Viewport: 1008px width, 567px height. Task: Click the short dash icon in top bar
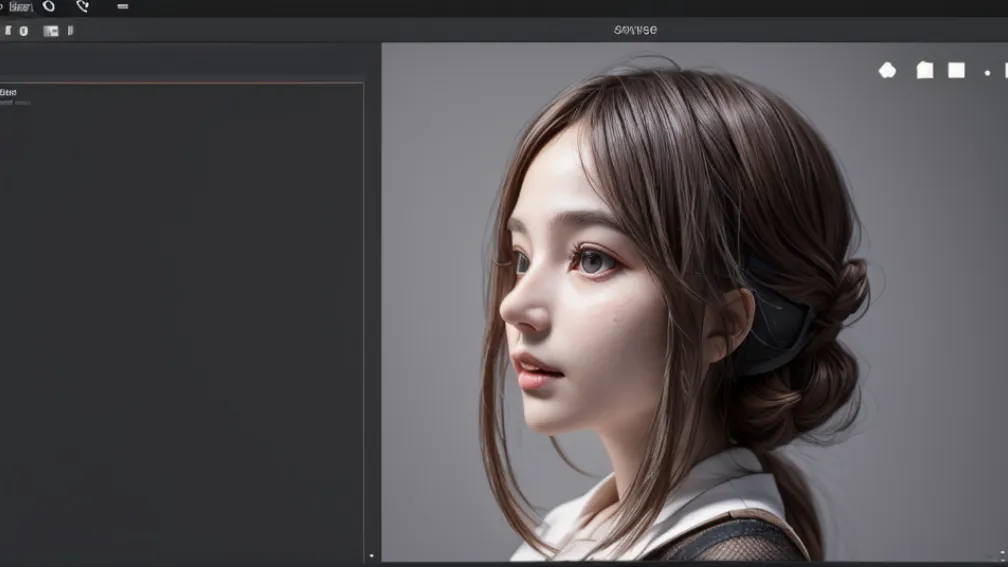[122, 6]
